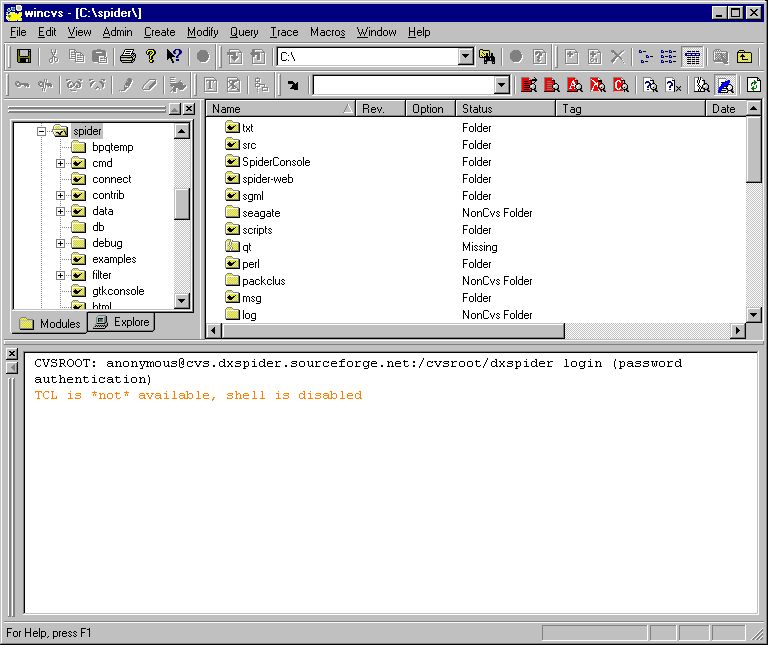This screenshot has height=645, width=768.
Task: Click the green refresh view icon
Action: click(x=753, y=85)
